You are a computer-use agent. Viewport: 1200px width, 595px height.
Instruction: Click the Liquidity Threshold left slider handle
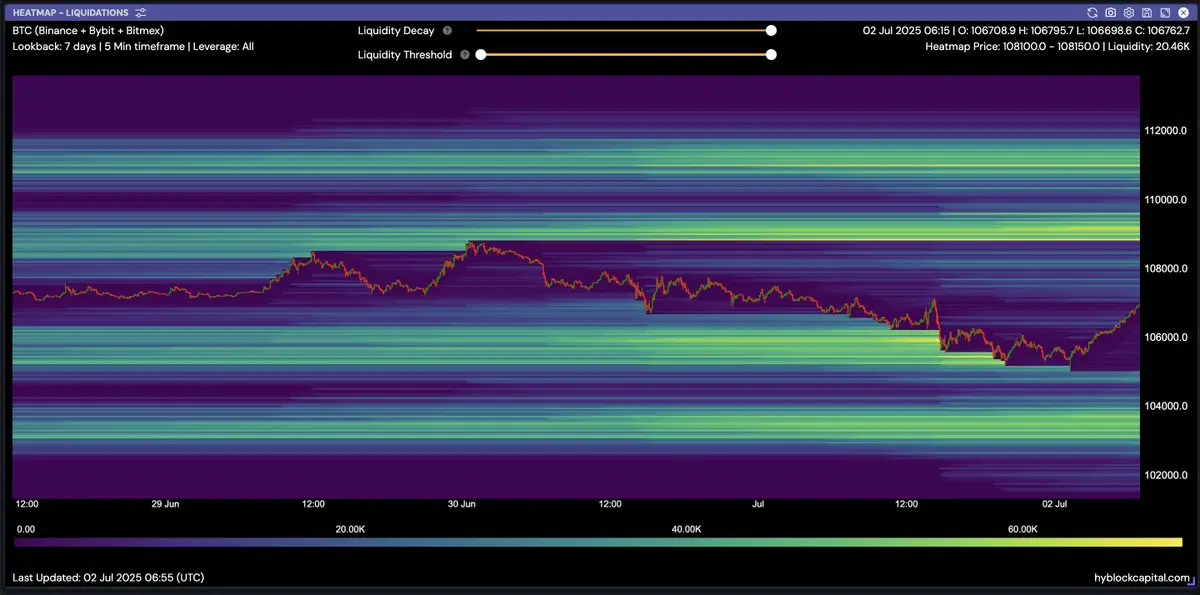tap(481, 55)
